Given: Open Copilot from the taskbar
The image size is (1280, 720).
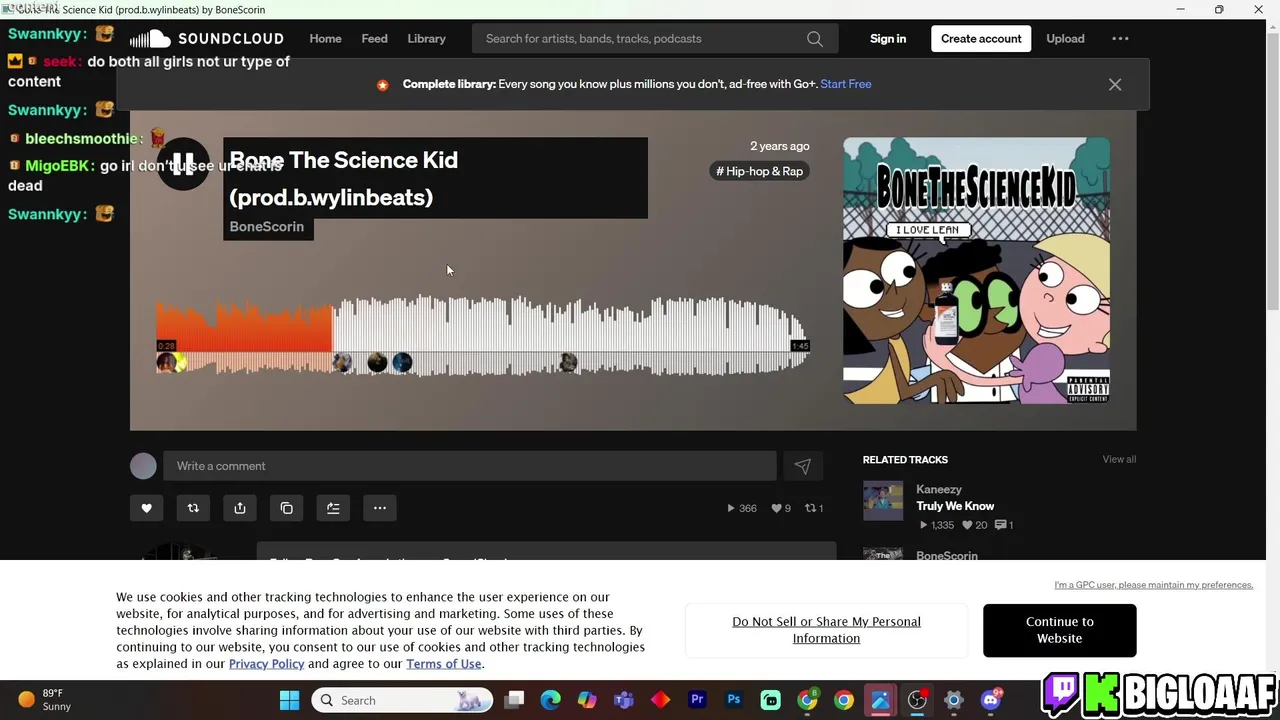Looking at the screenshot, I should (587, 700).
